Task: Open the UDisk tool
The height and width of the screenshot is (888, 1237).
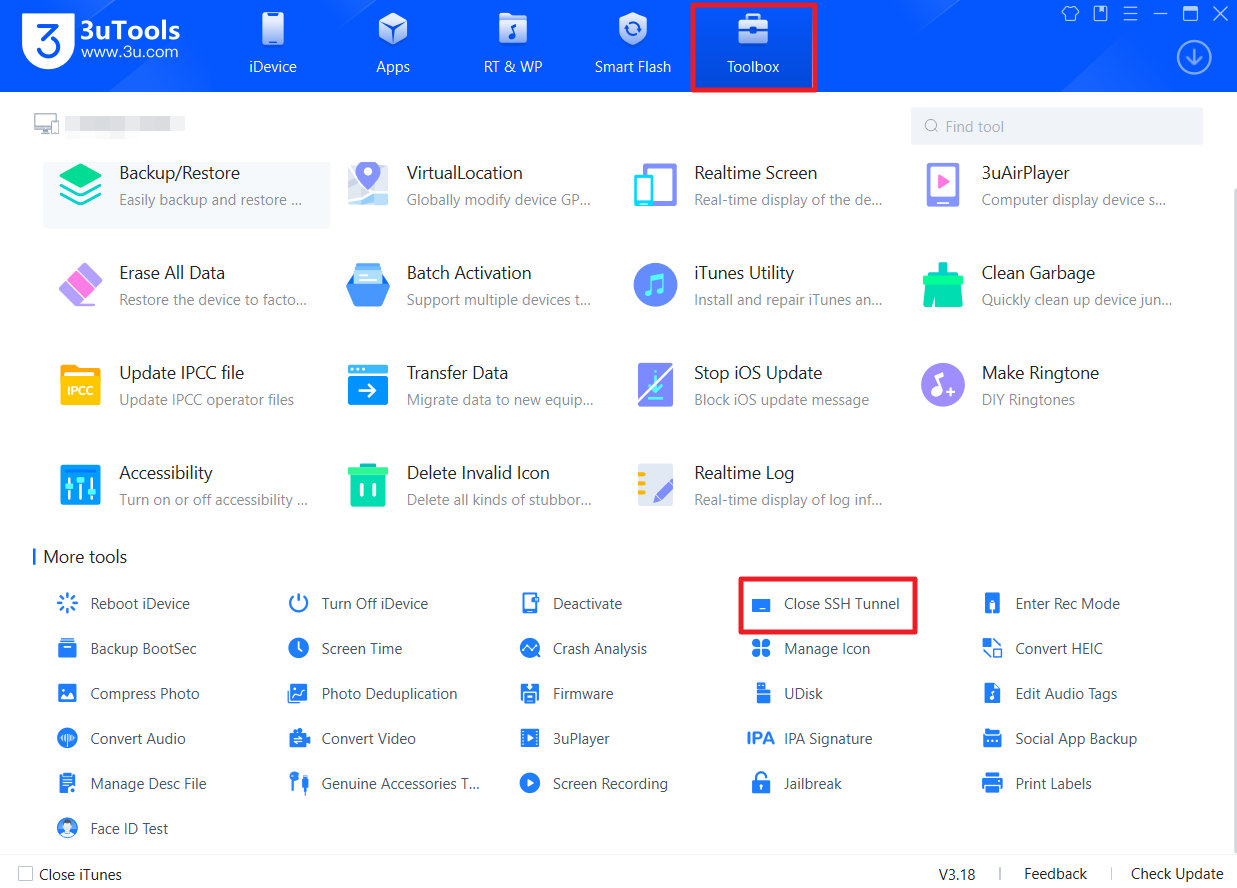Action: (x=787, y=694)
